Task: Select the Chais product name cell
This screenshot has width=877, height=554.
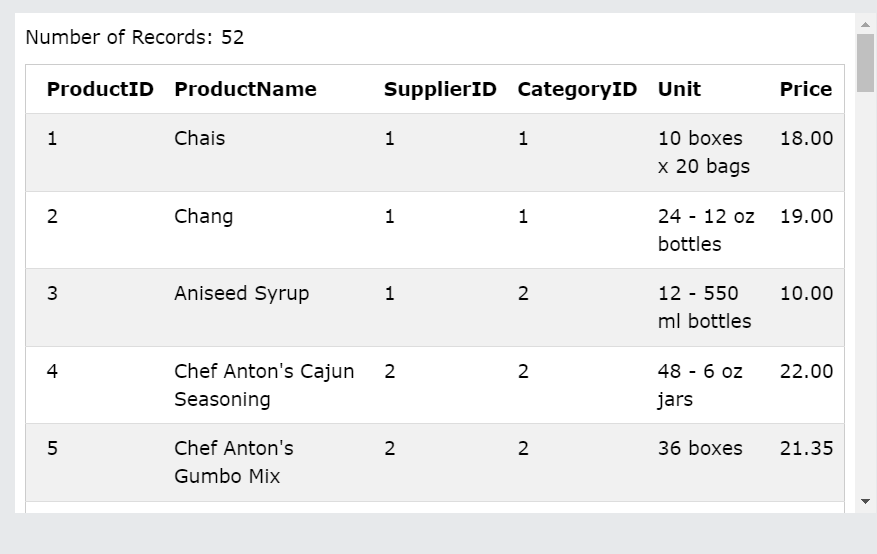Action: pyautogui.click(x=200, y=138)
